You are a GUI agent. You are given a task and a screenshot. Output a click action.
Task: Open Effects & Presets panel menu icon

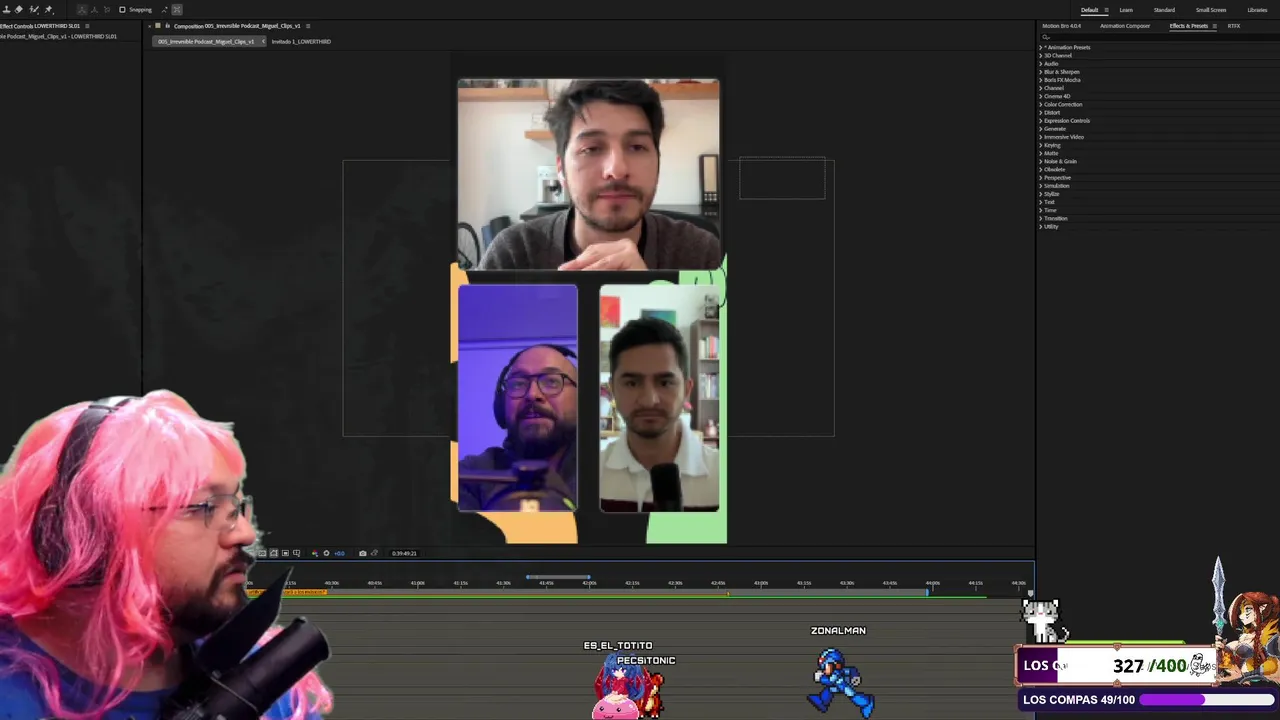(1215, 26)
